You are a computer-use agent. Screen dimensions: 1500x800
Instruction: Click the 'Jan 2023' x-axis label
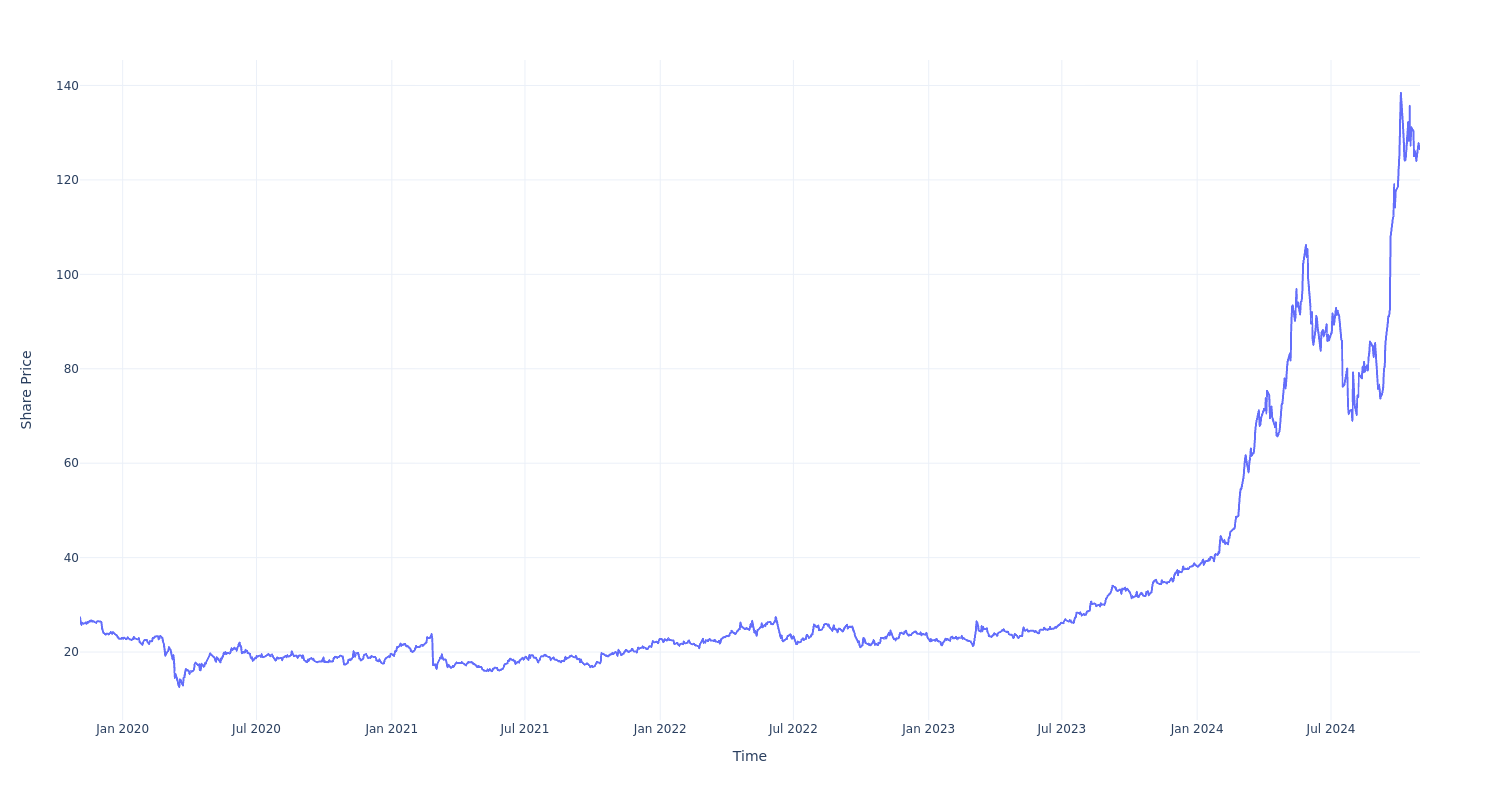[928, 729]
